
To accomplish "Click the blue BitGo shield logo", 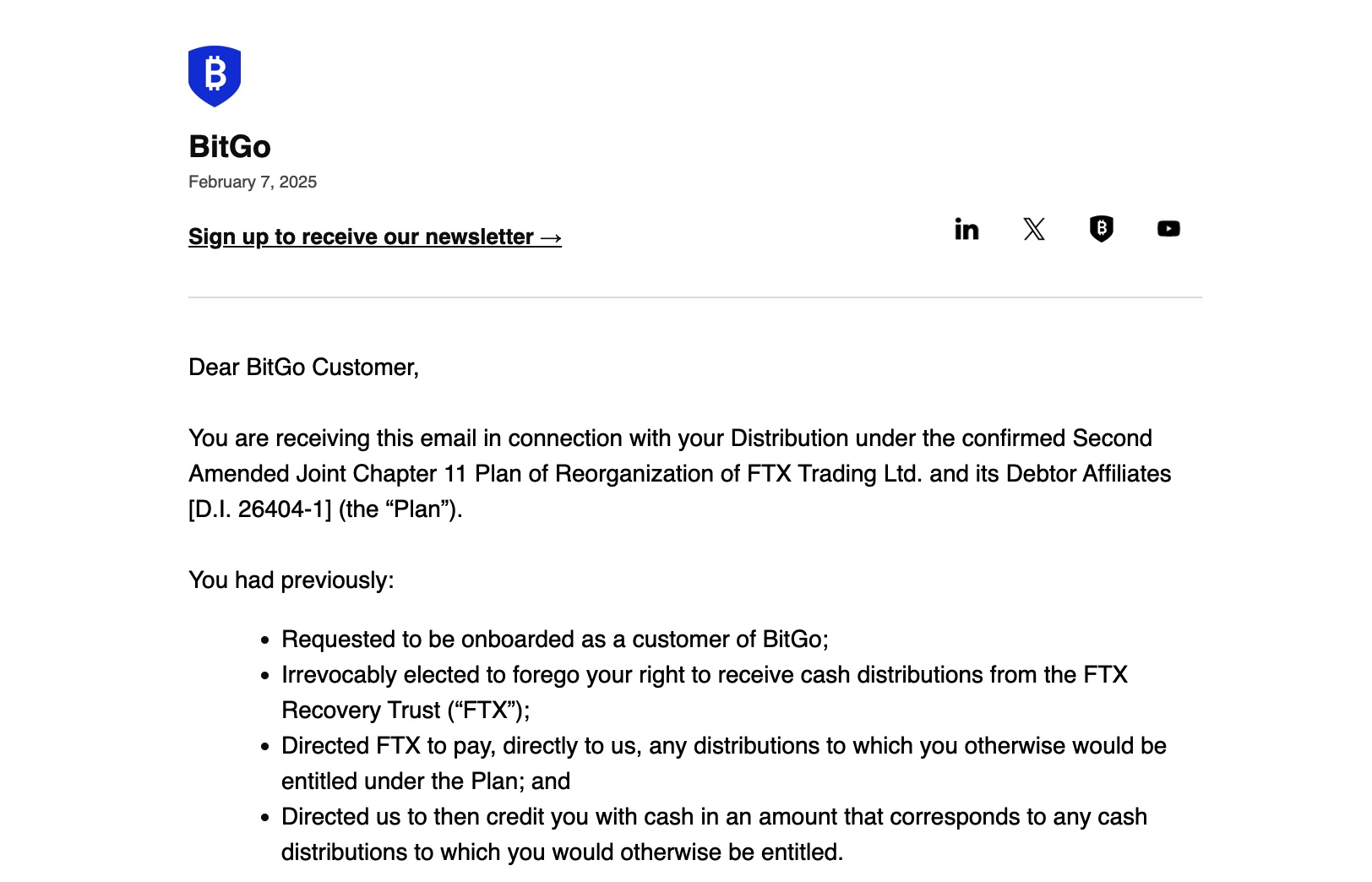I will tap(215, 76).
